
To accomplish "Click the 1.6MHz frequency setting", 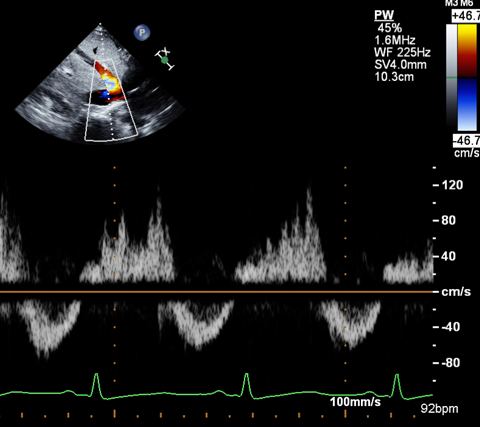I will [x=395, y=40].
